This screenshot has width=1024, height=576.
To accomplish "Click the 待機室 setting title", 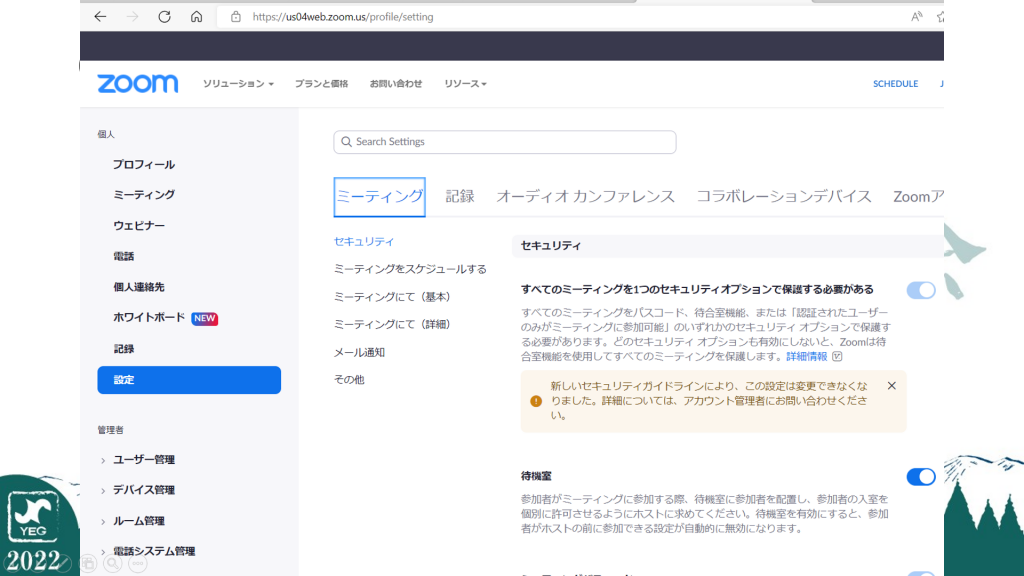I will click(x=536, y=476).
